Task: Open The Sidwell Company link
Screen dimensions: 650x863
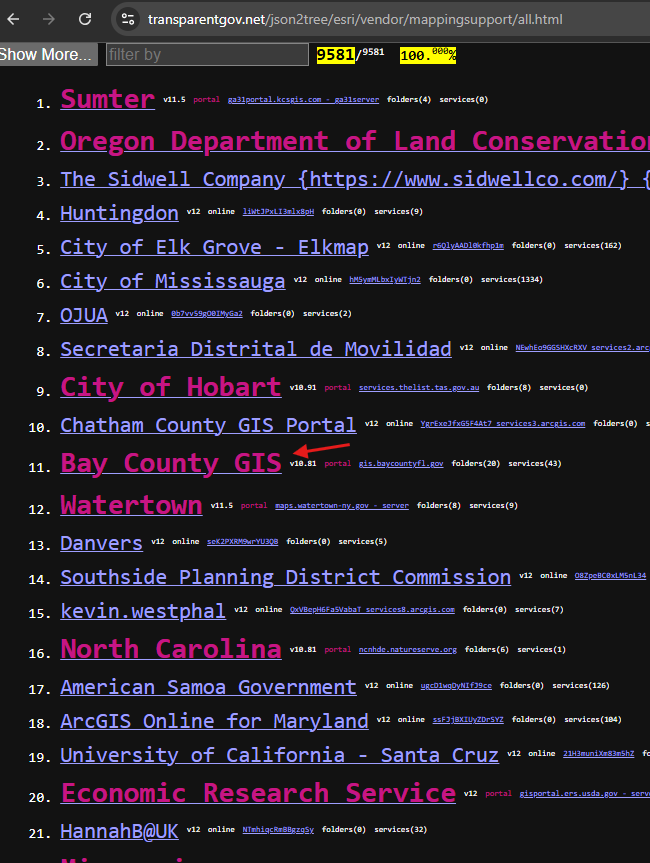Action: (x=355, y=179)
